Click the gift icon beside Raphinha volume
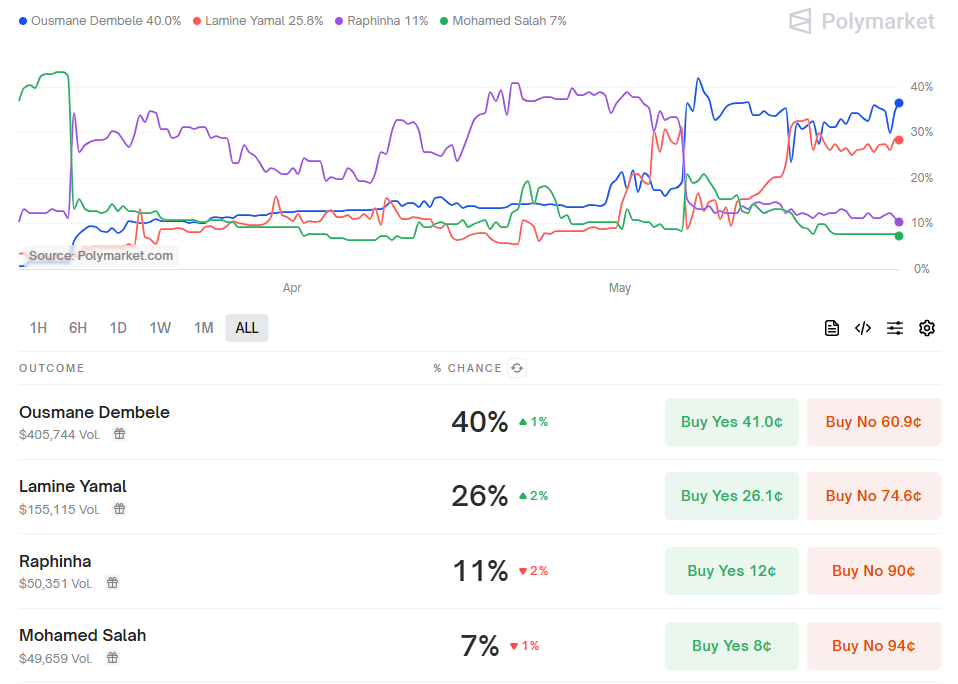 pos(113,583)
